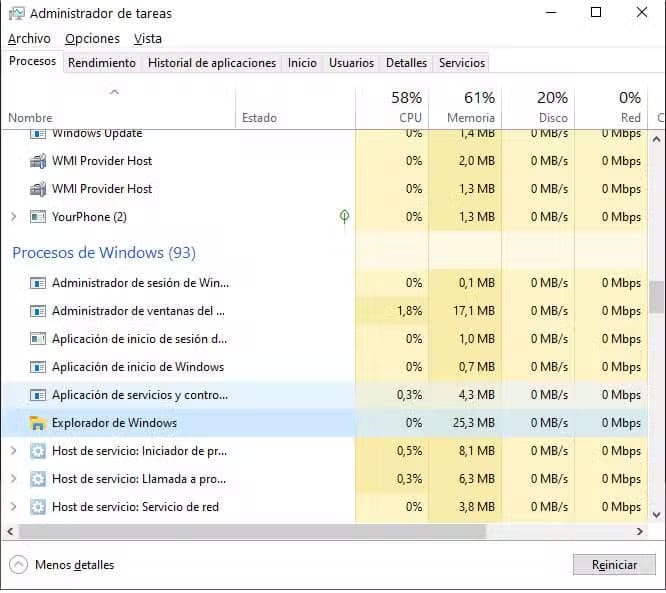The height and width of the screenshot is (593, 666).
Task: Click the horizontal scrollbar right arrow
Action: [x=640, y=531]
